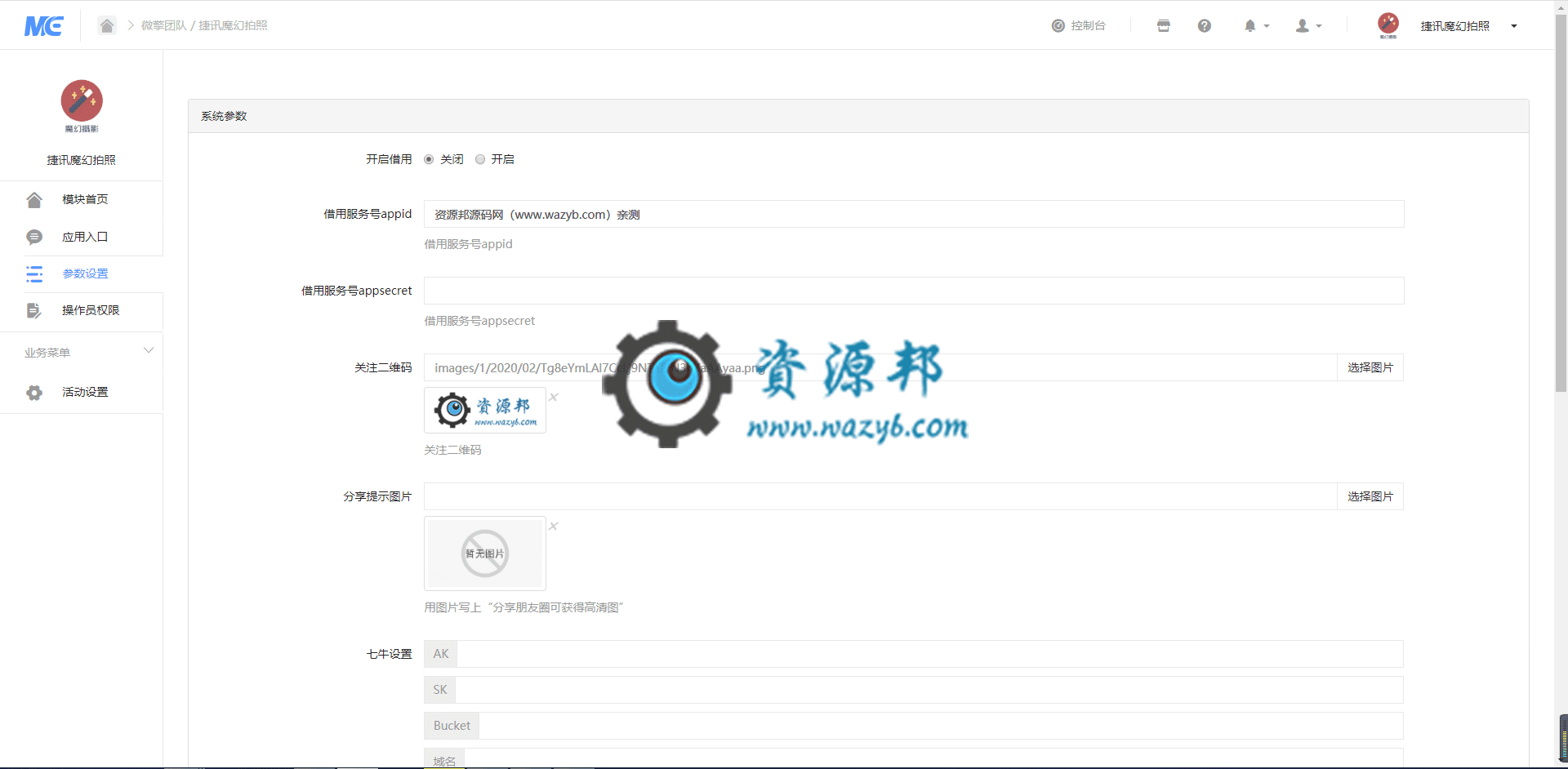The width and height of the screenshot is (1568, 769).
Task: Go to home via house breadcrumb icon
Action: pyautogui.click(x=107, y=25)
